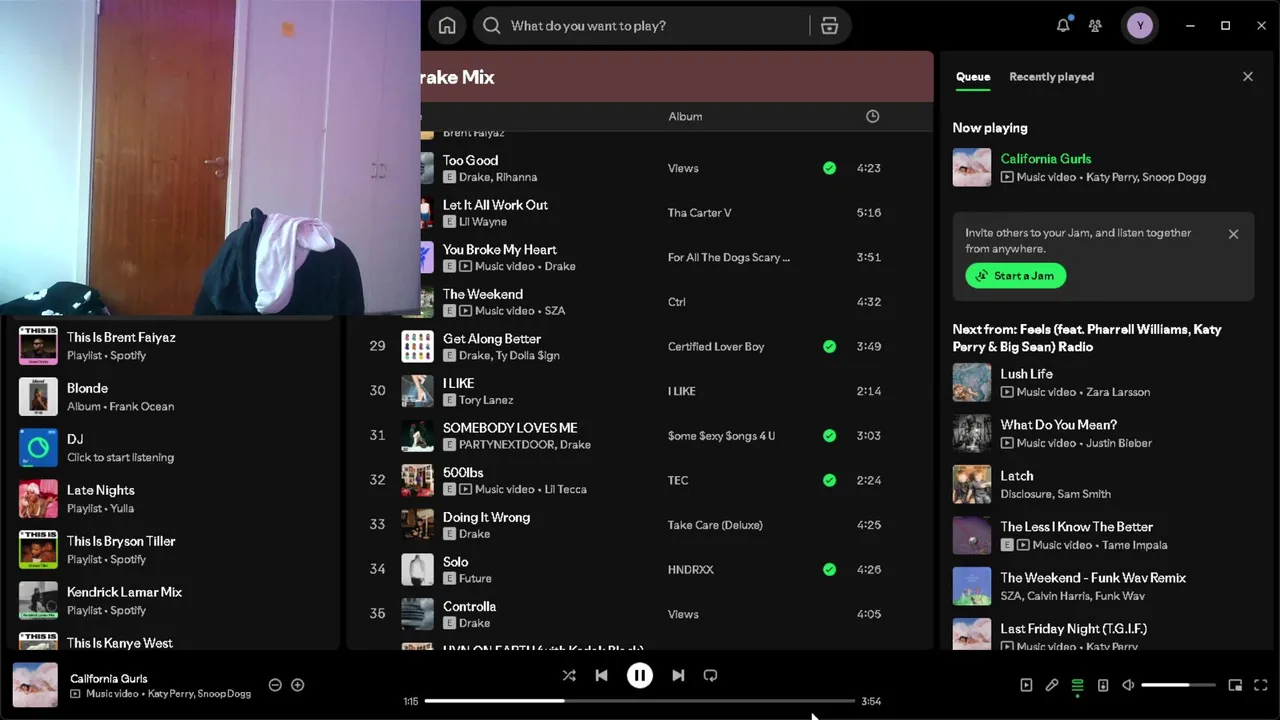
Task: Skip to next track
Action: pos(678,675)
